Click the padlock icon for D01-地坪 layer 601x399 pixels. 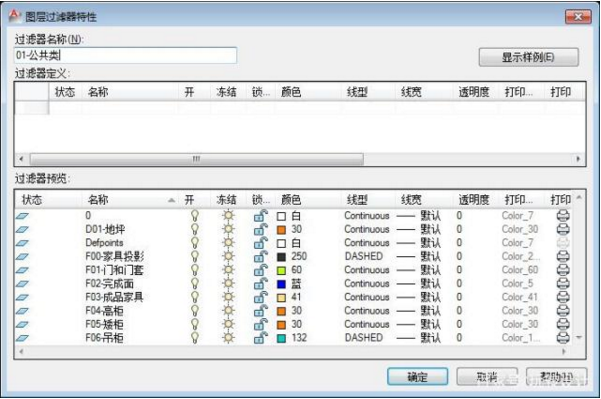pyautogui.click(x=261, y=229)
